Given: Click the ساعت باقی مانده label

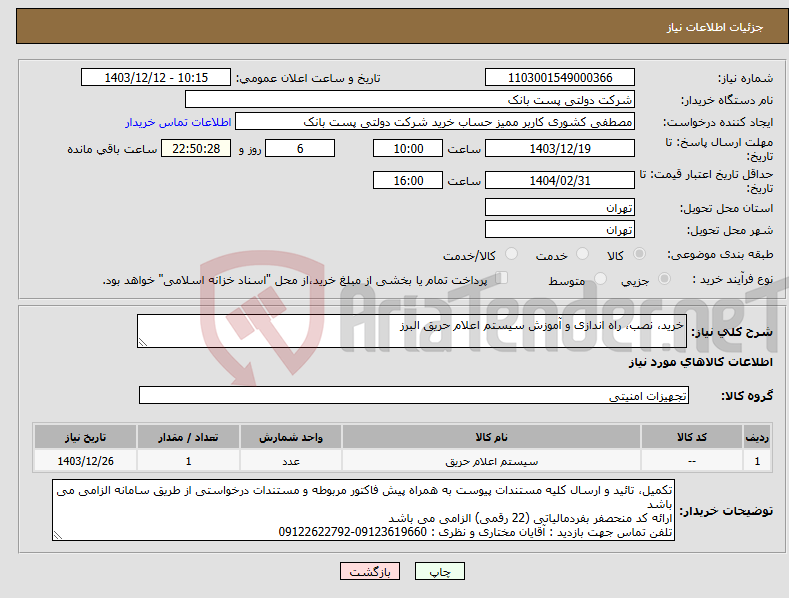Looking at the screenshot, I should coord(112,149).
